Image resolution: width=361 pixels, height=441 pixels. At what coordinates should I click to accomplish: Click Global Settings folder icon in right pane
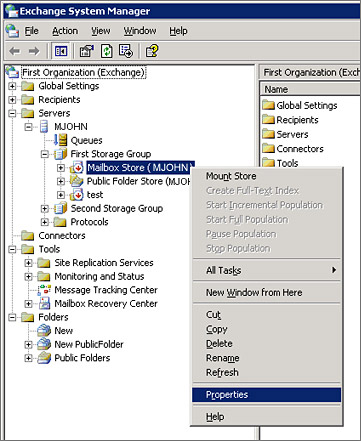pos(268,105)
